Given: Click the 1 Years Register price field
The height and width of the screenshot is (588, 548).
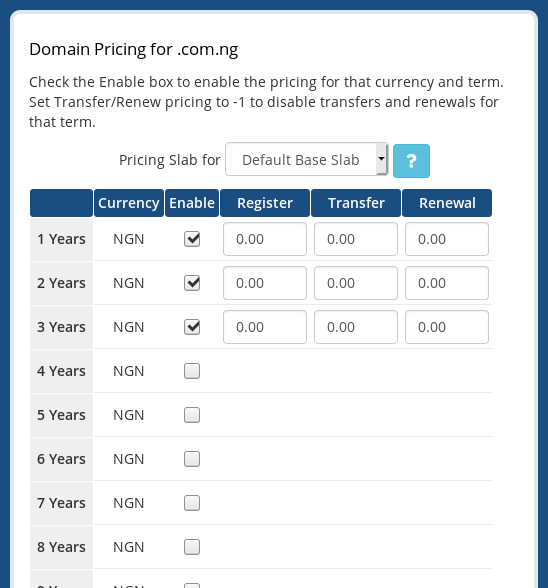Looking at the screenshot, I should pyautogui.click(x=265, y=239).
